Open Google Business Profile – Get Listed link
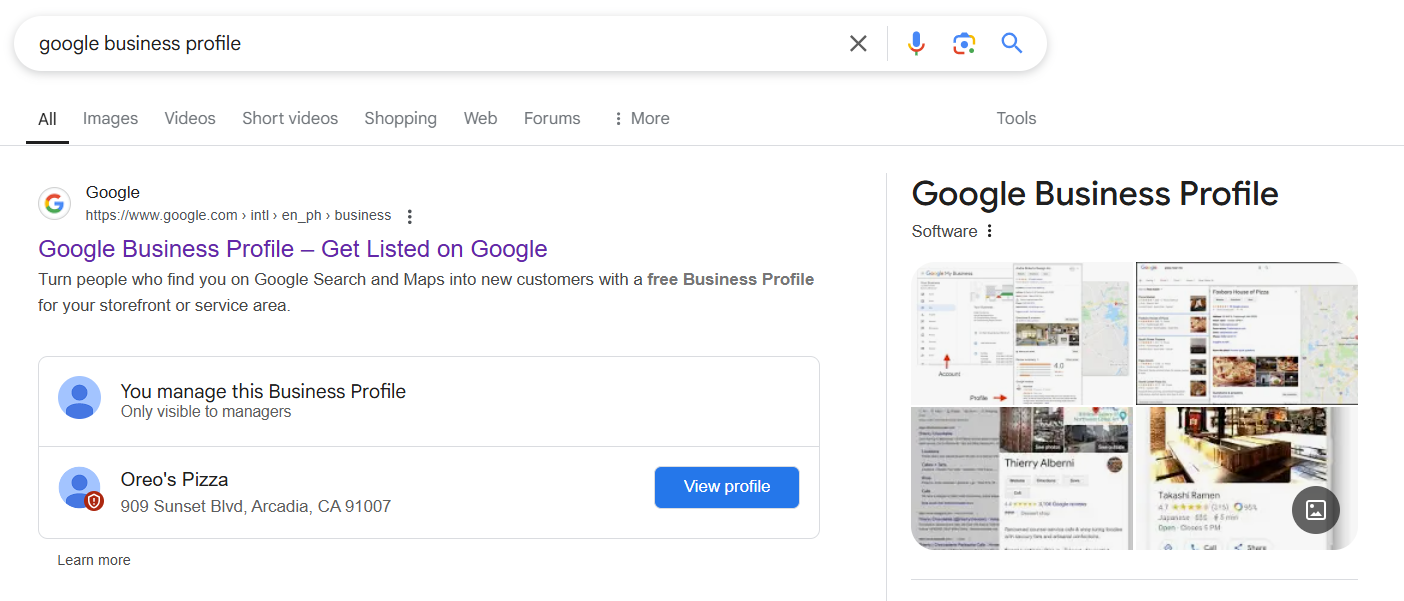The height and width of the screenshot is (601, 1404). [293, 249]
